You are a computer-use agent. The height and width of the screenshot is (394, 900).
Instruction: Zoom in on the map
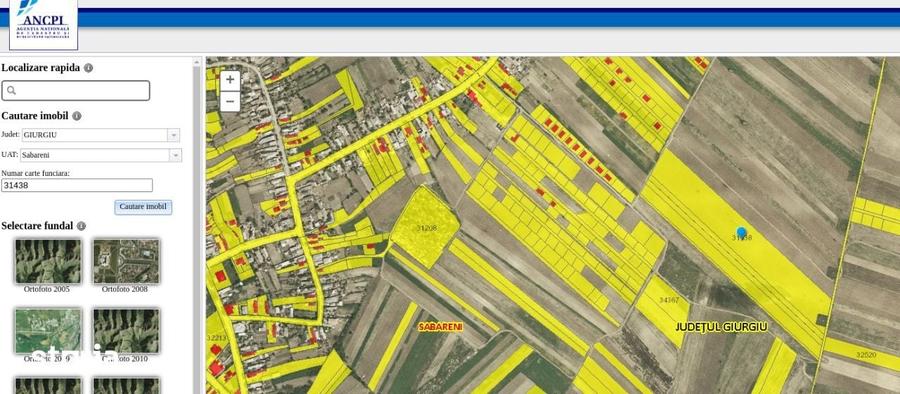[230, 80]
